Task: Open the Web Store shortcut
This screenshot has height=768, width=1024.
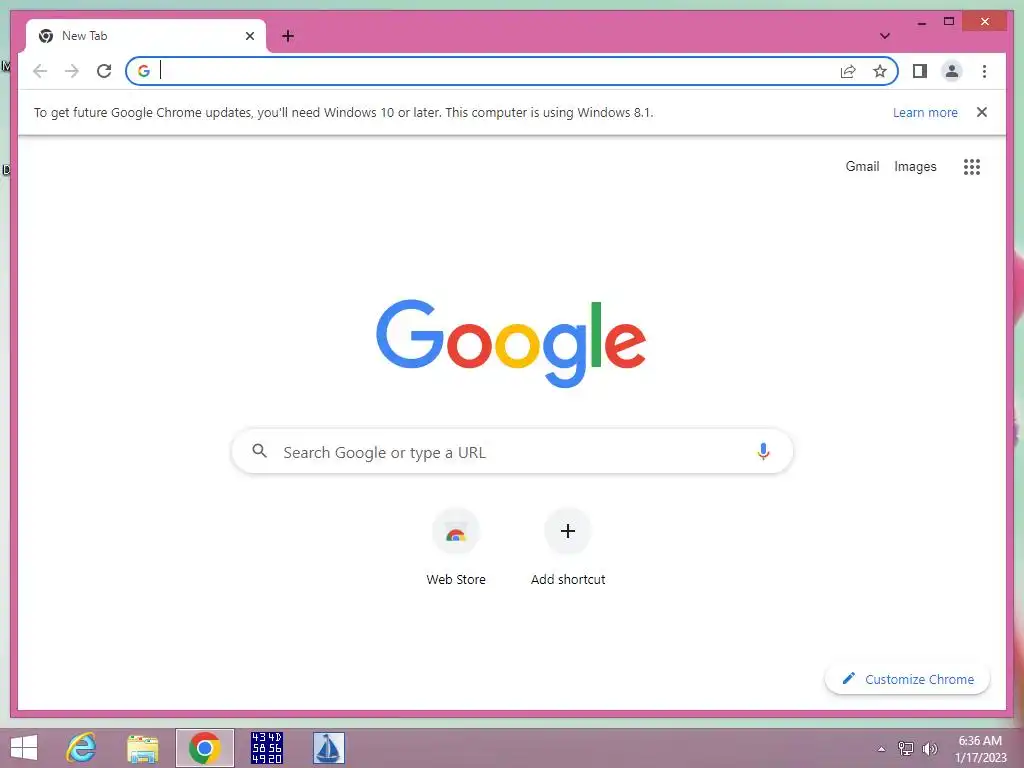Action: pyautogui.click(x=456, y=547)
